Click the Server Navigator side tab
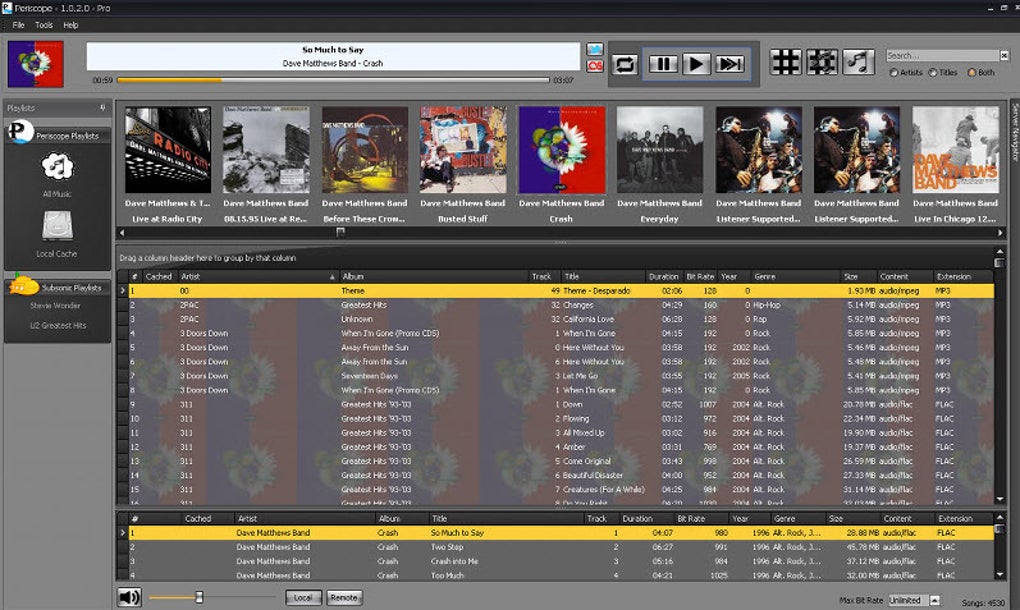Screen dimensions: 1020x610 click(1014, 131)
